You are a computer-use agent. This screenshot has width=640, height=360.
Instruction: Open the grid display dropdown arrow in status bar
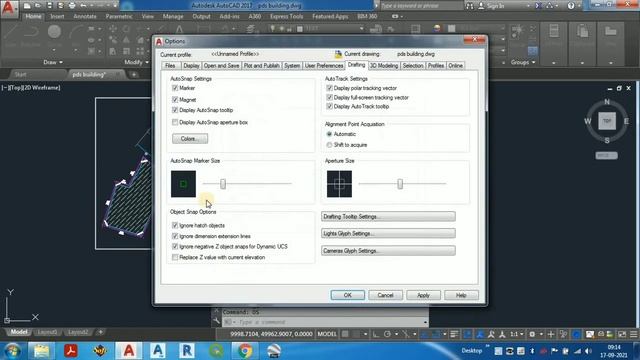pos(365,334)
